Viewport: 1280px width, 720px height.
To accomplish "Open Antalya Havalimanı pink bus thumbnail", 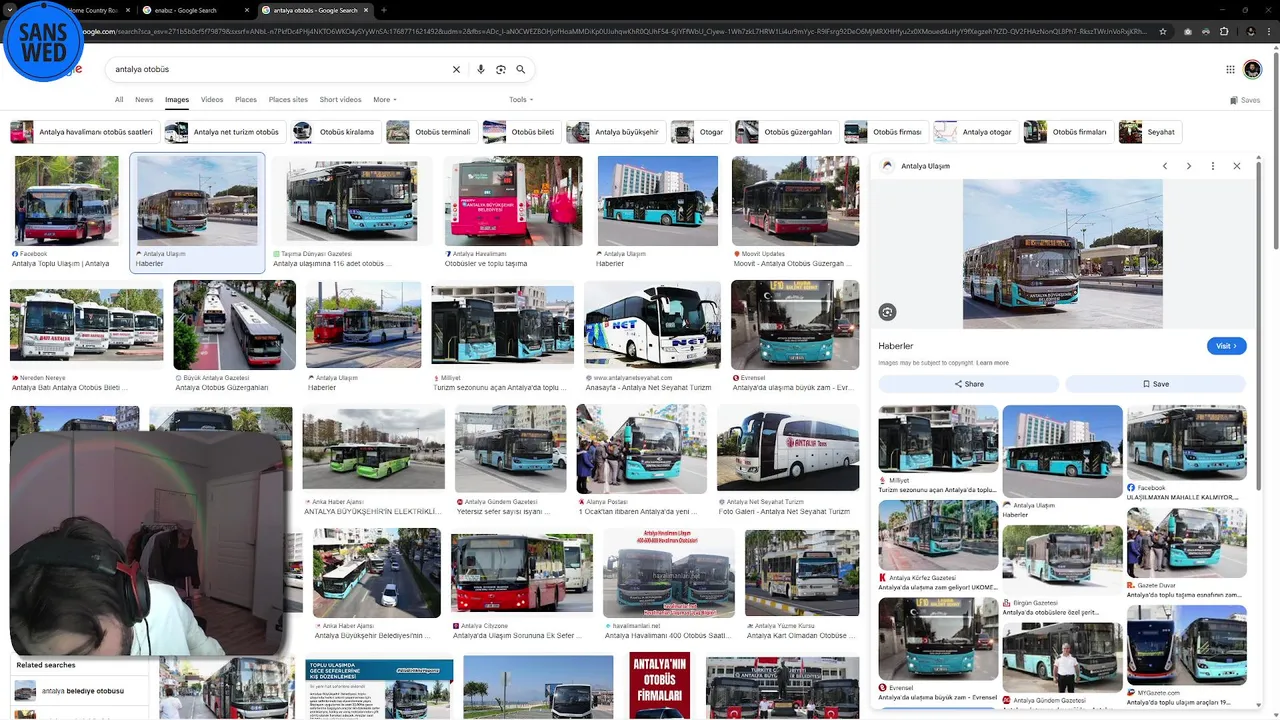I will coord(513,200).
